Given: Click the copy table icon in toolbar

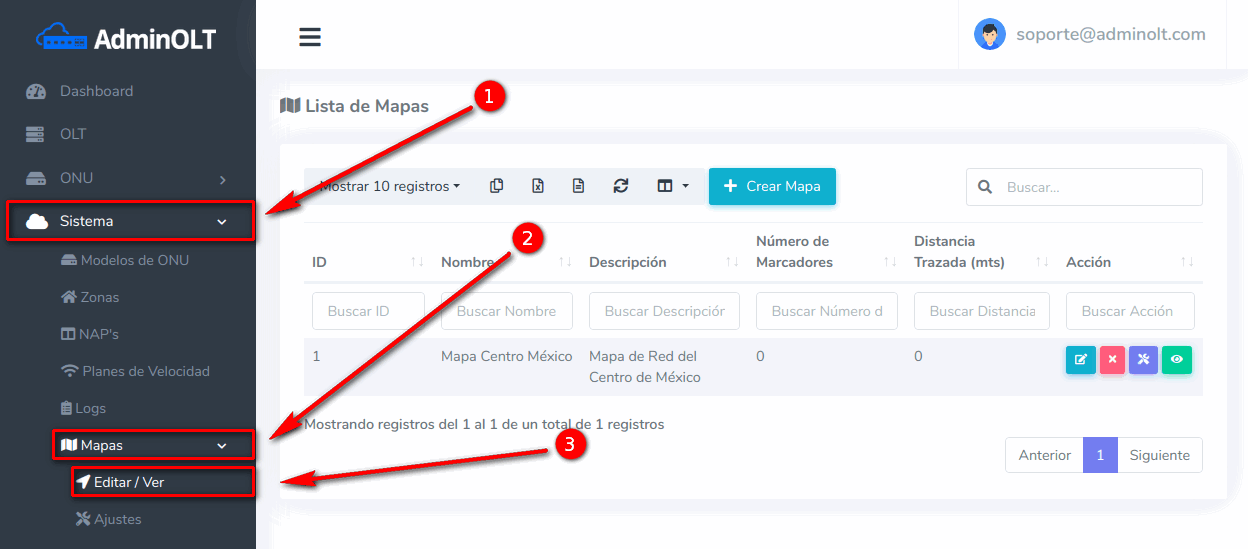Looking at the screenshot, I should [x=496, y=186].
